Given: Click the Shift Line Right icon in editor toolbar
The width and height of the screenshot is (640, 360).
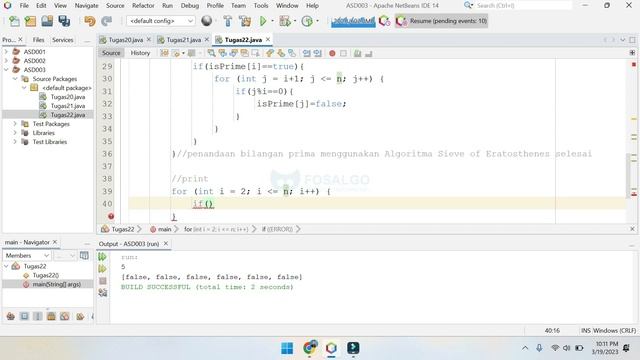Looking at the screenshot, I should tap(317, 53).
